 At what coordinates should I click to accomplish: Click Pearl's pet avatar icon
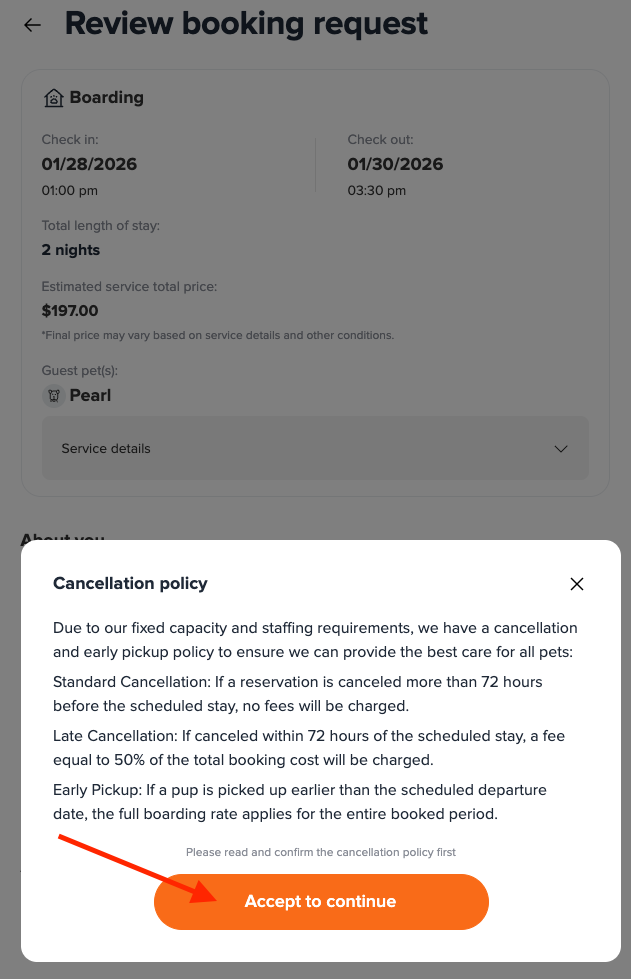coord(53,395)
